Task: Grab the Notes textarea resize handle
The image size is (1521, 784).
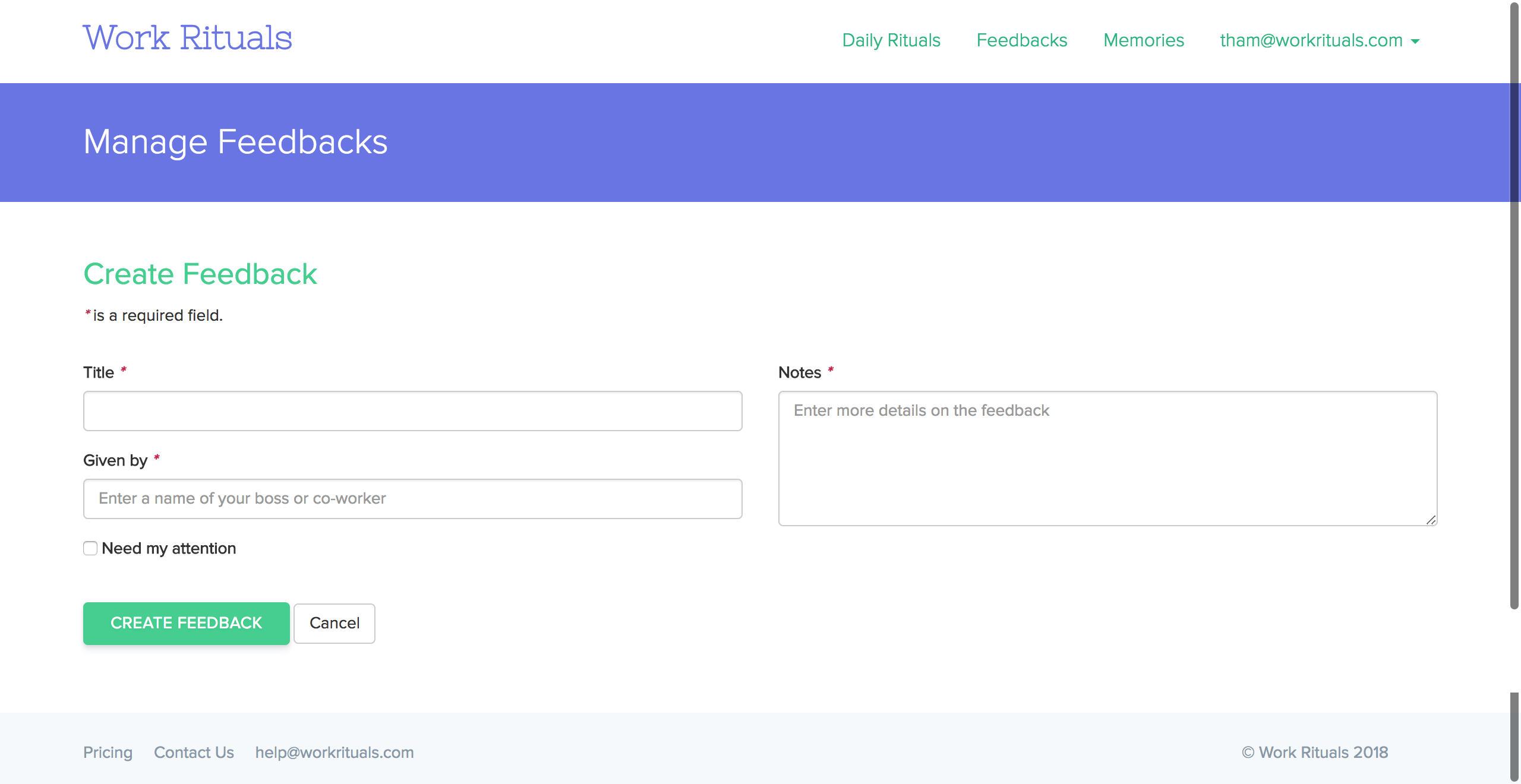Action: 1431,520
